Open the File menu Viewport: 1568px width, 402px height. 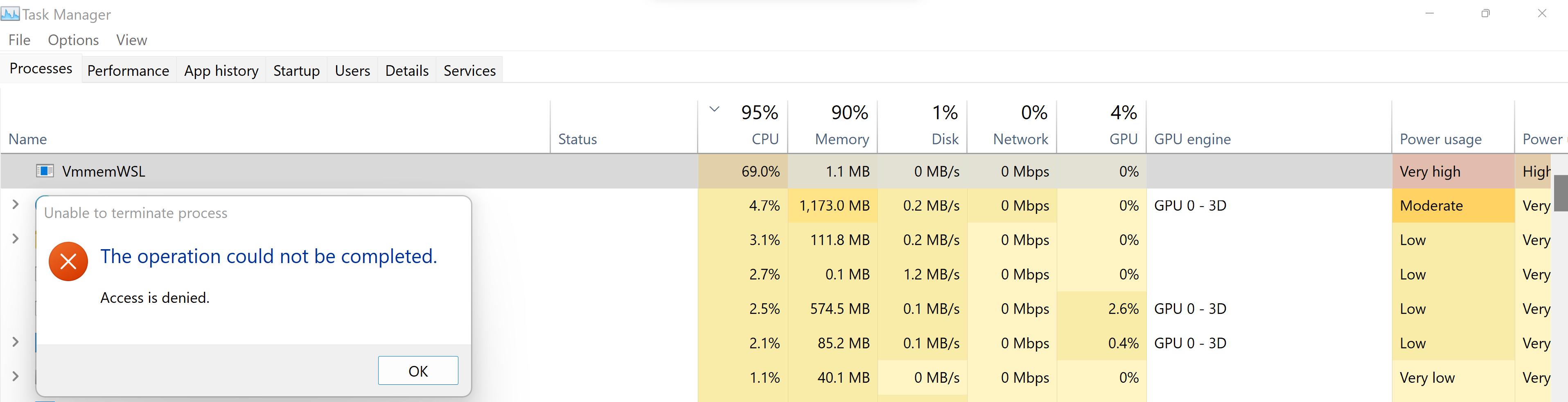pos(19,40)
